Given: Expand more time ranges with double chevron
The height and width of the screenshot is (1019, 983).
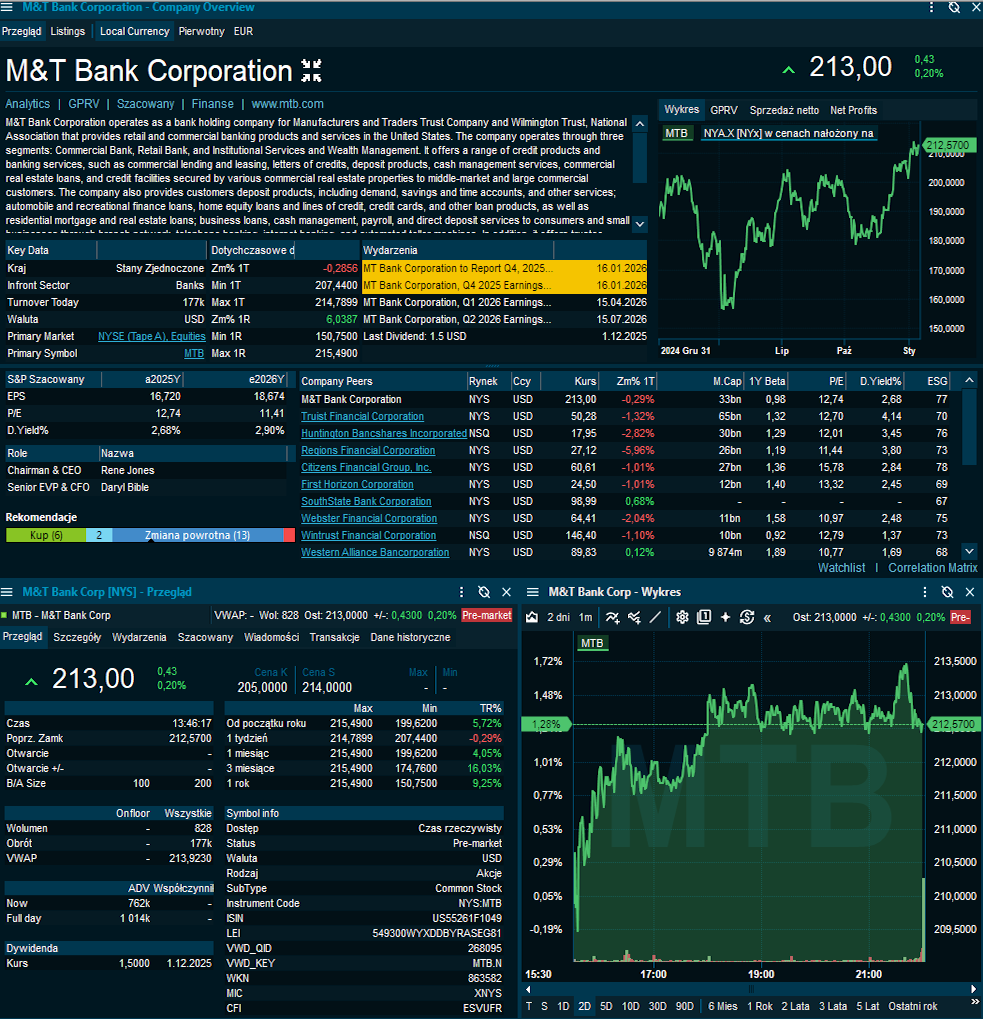Looking at the screenshot, I should (768, 617).
